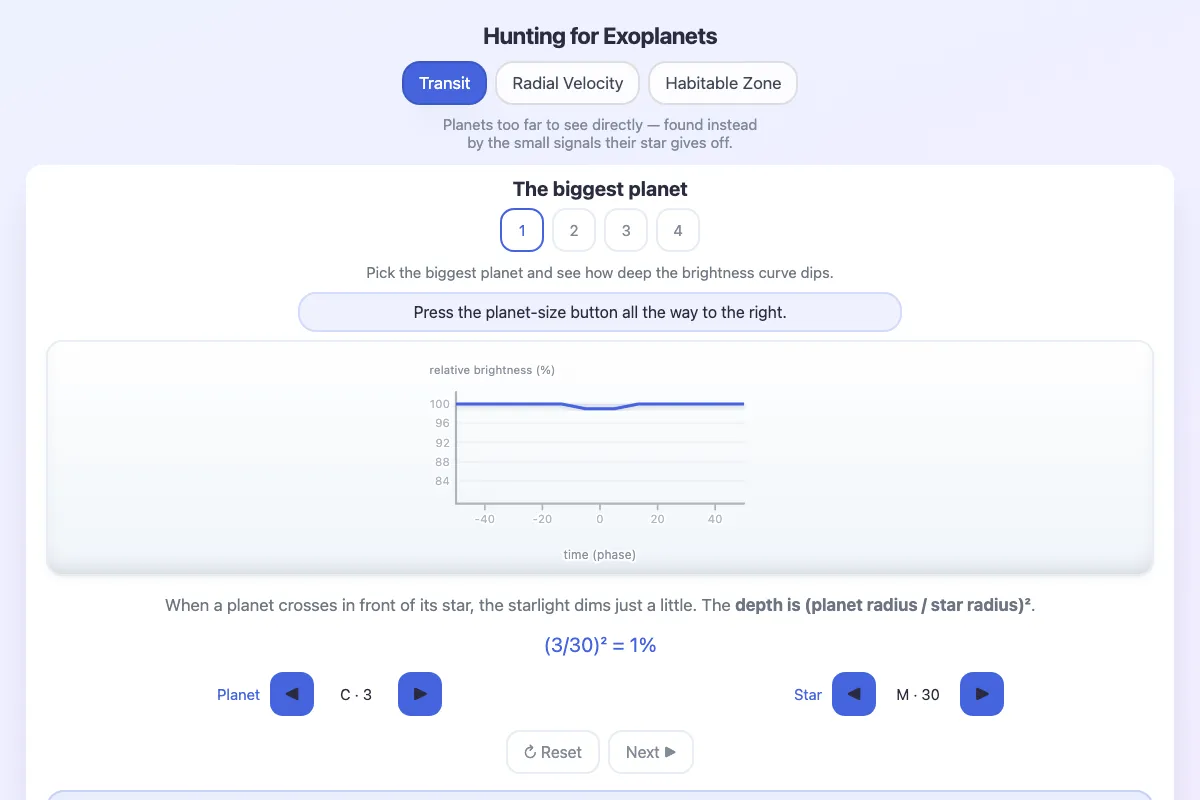This screenshot has width=1200, height=800.
Task: Click the Star label
Action: [x=808, y=694]
